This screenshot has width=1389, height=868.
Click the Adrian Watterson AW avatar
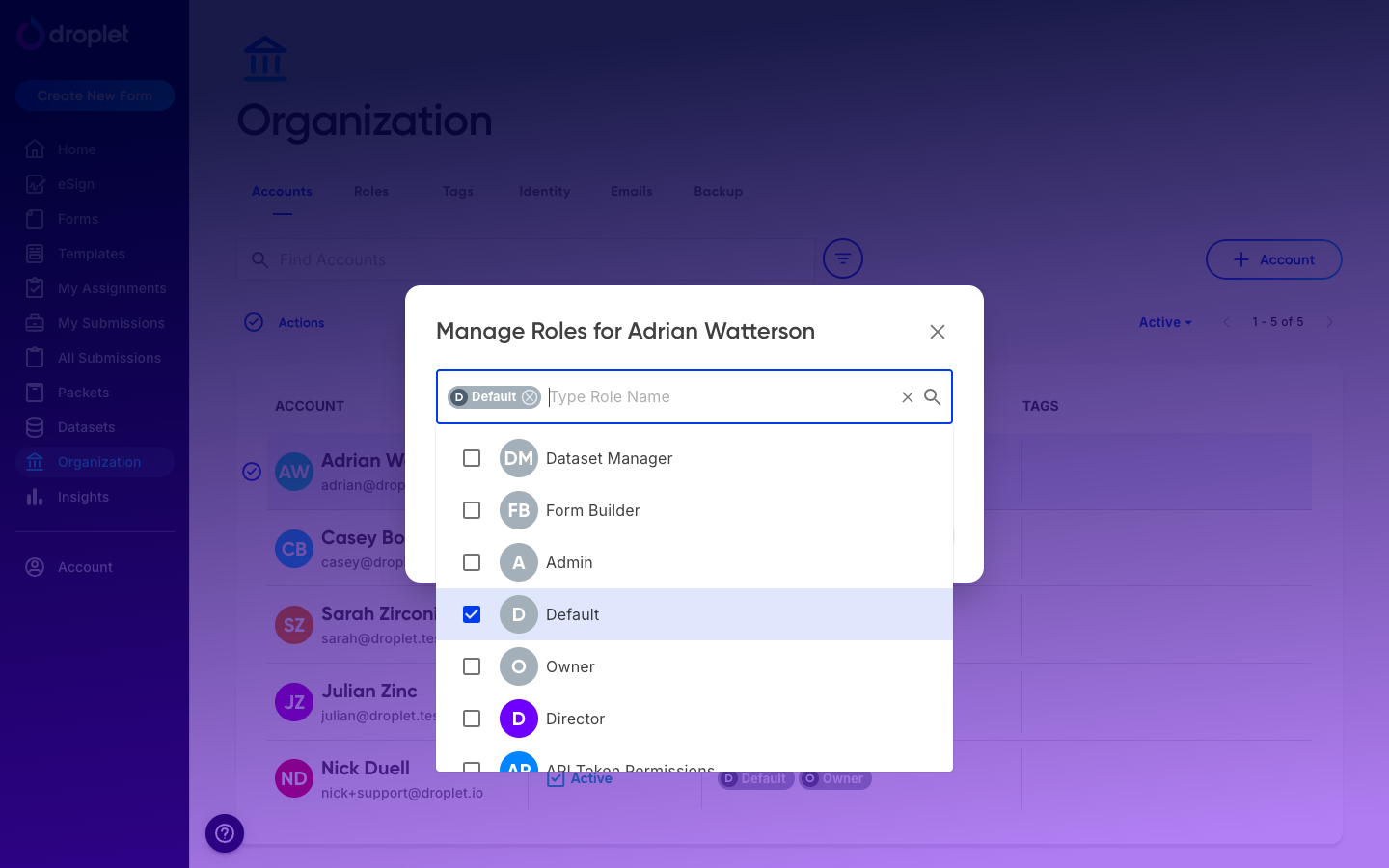[294, 472]
